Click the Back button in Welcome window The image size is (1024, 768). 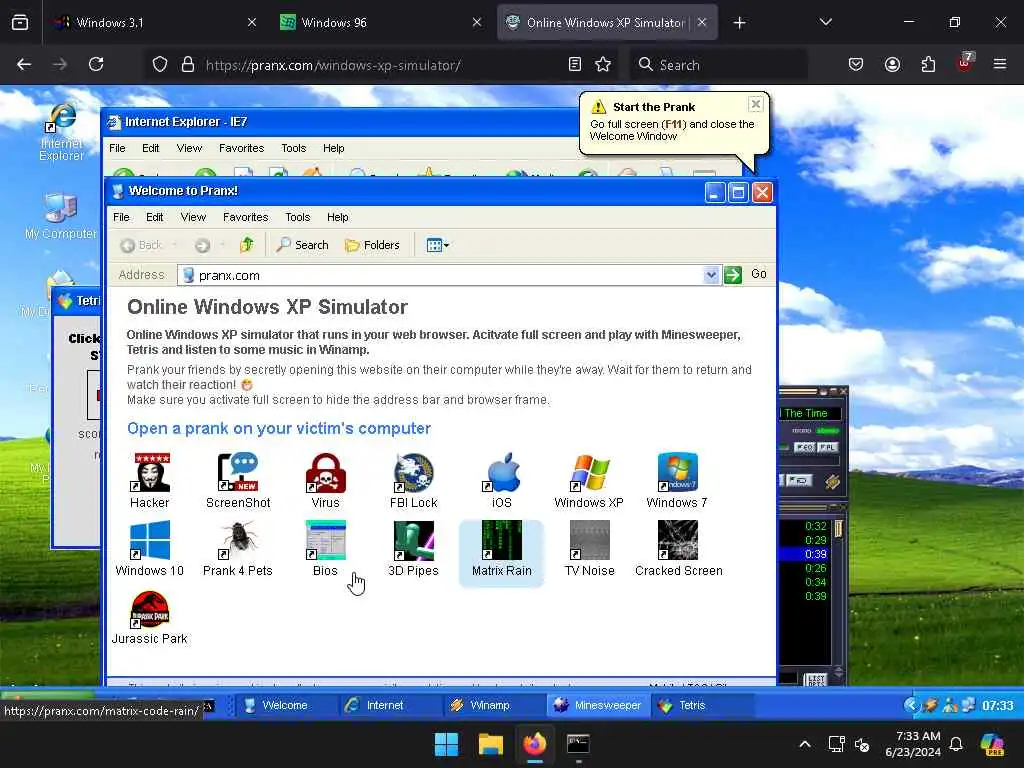(x=142, y=245)
